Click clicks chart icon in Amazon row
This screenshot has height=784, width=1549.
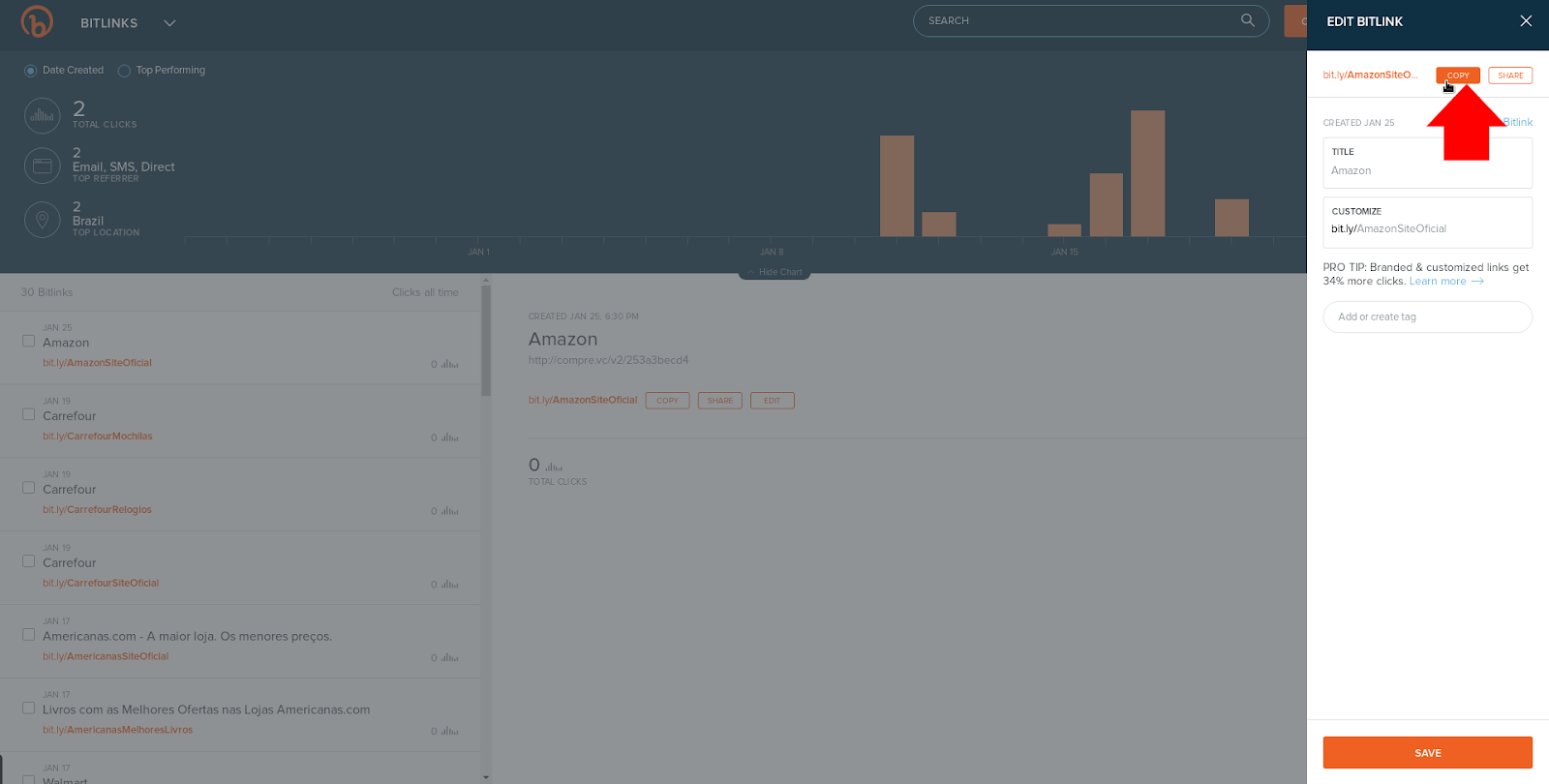450,364
